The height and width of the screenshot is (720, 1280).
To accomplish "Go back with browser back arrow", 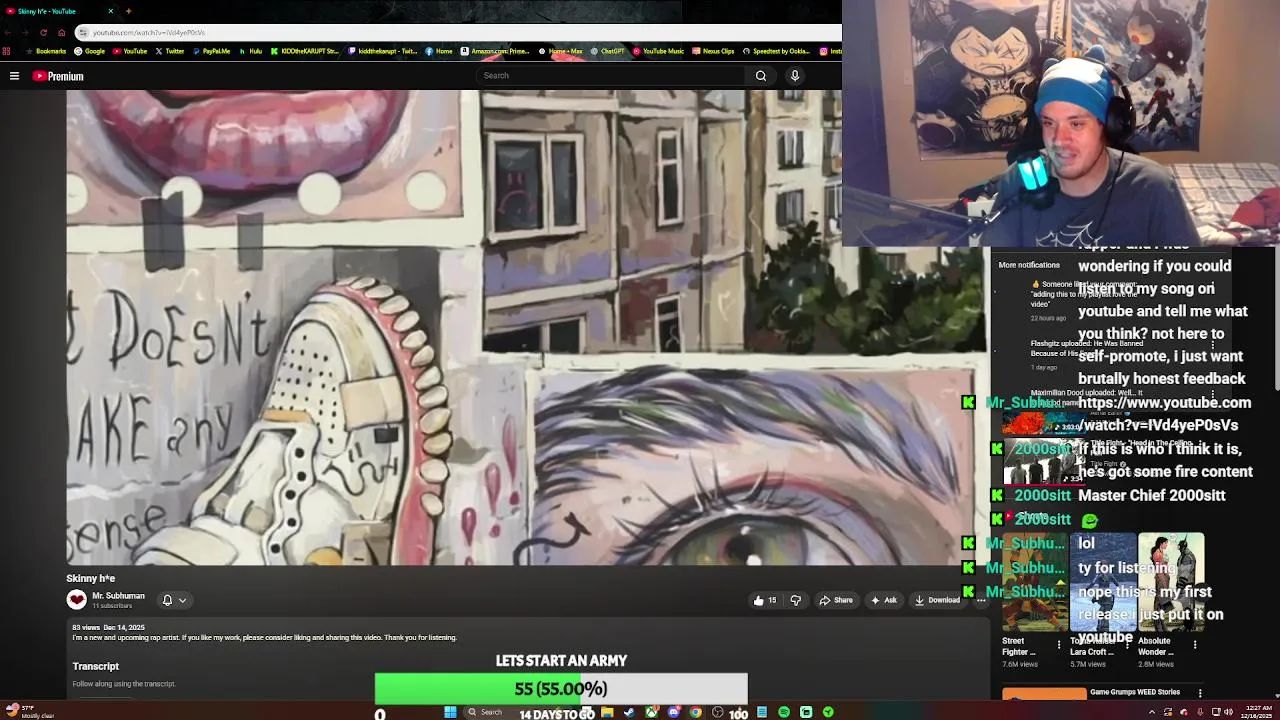I will coord(8,32).
